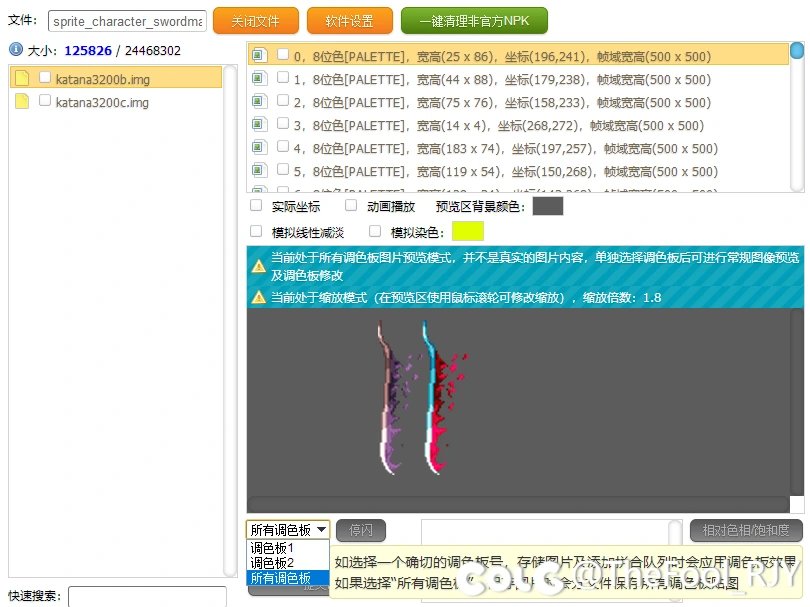Viewport: 810px width, 607px height.
Task: Choose 调色板2 from the palette list
Action: pyautogui.click(x=288, y=563)
